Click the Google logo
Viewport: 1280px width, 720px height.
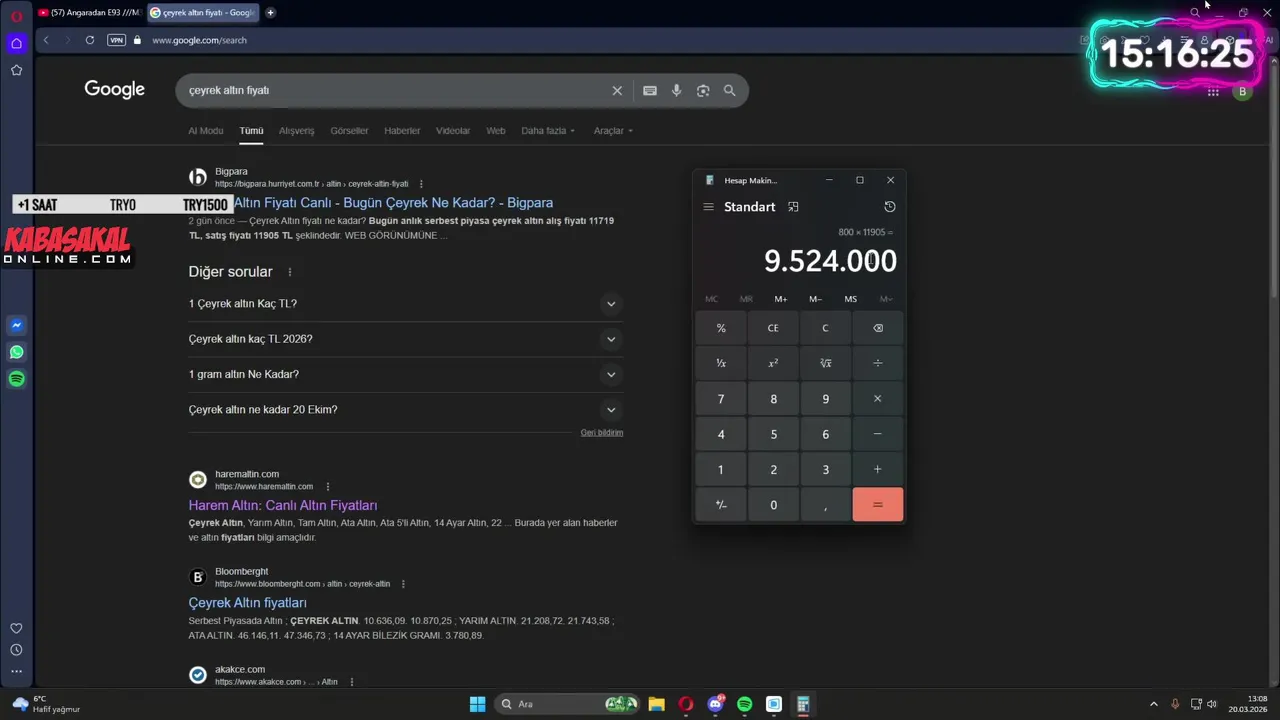[115, 90]
